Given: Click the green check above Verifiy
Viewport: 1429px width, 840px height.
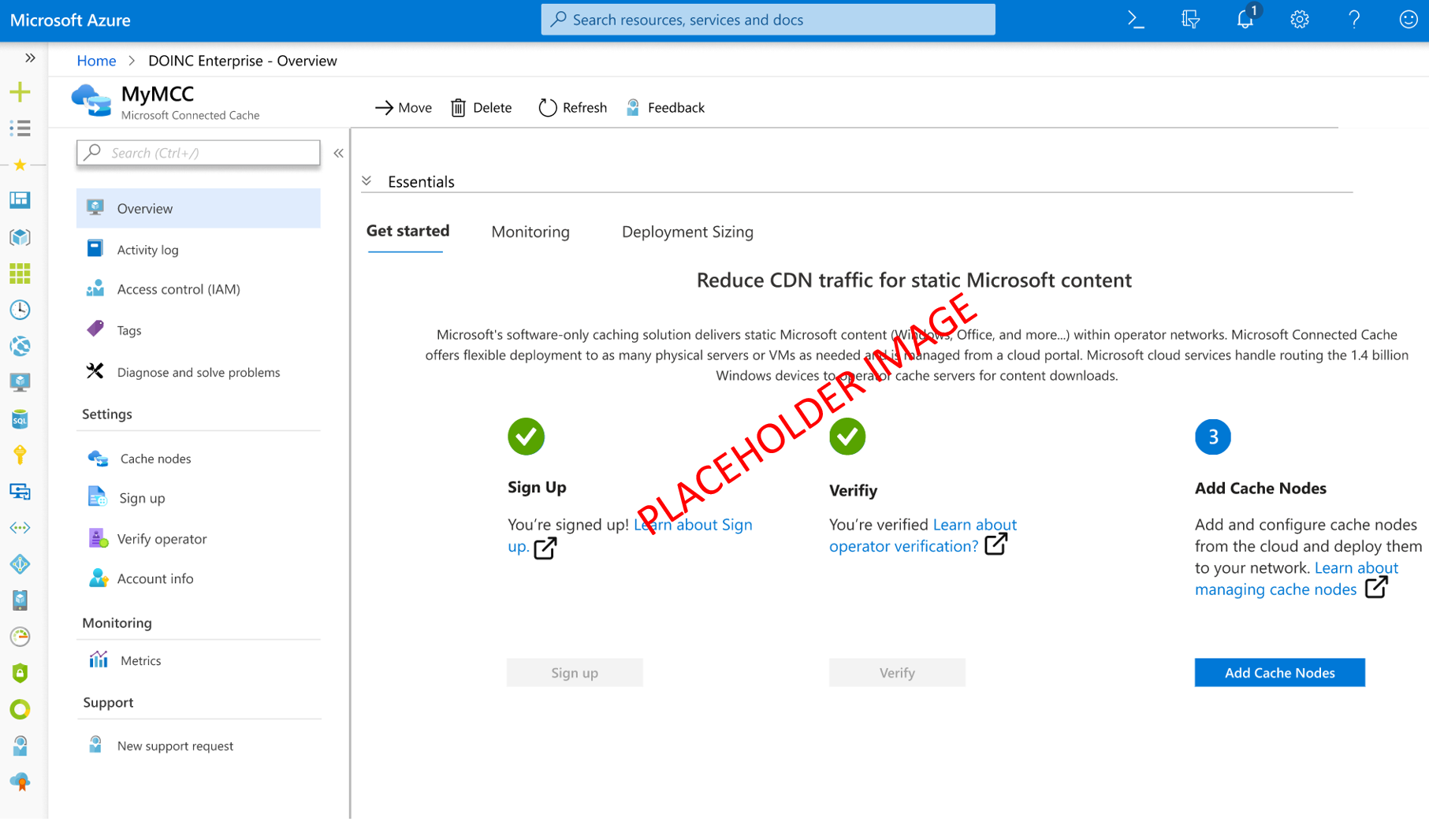Looking at the screenshot, I should 848,437.
